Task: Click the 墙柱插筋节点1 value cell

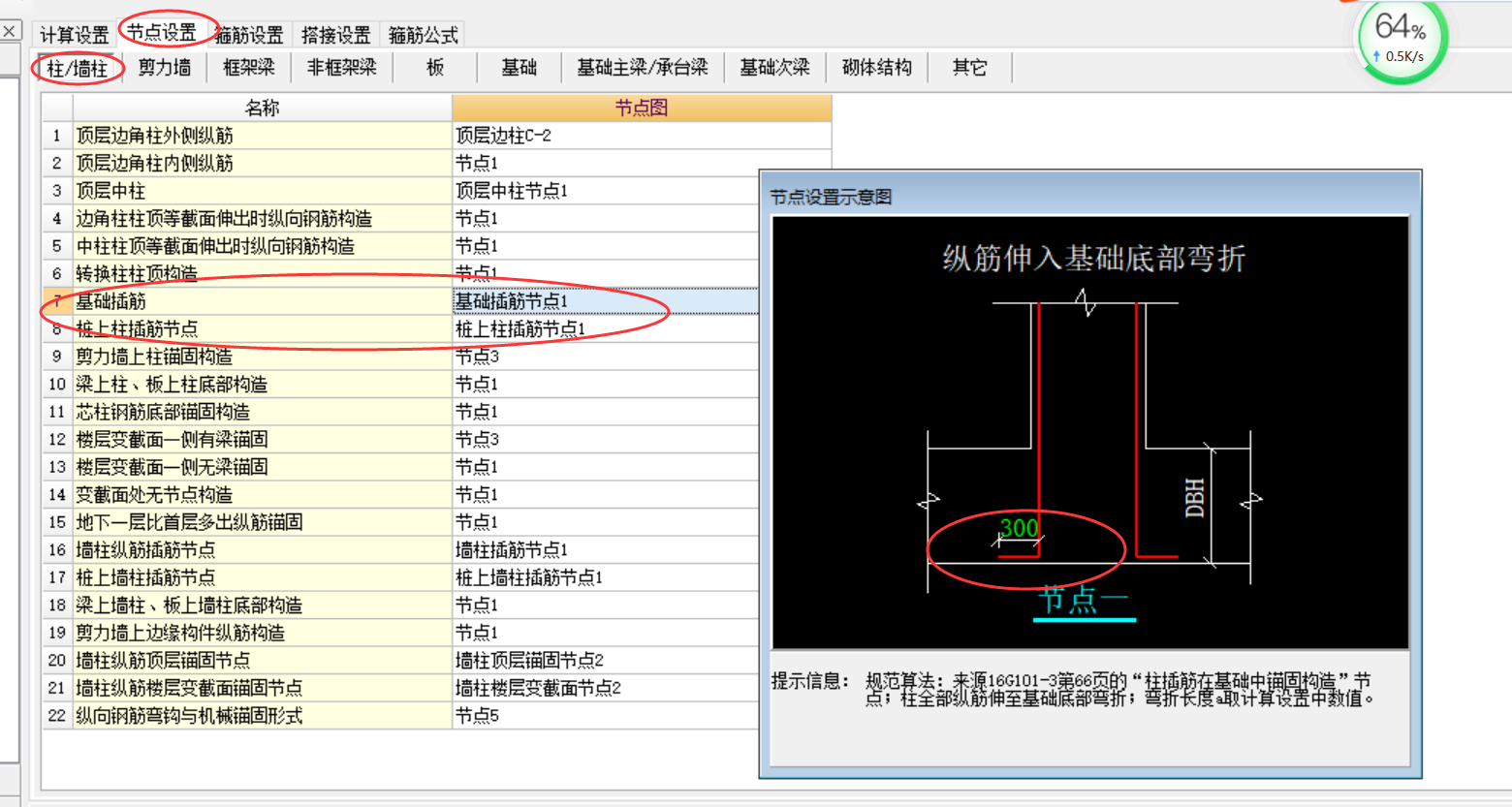Action: pyautogui.click(x=606, y=550)
